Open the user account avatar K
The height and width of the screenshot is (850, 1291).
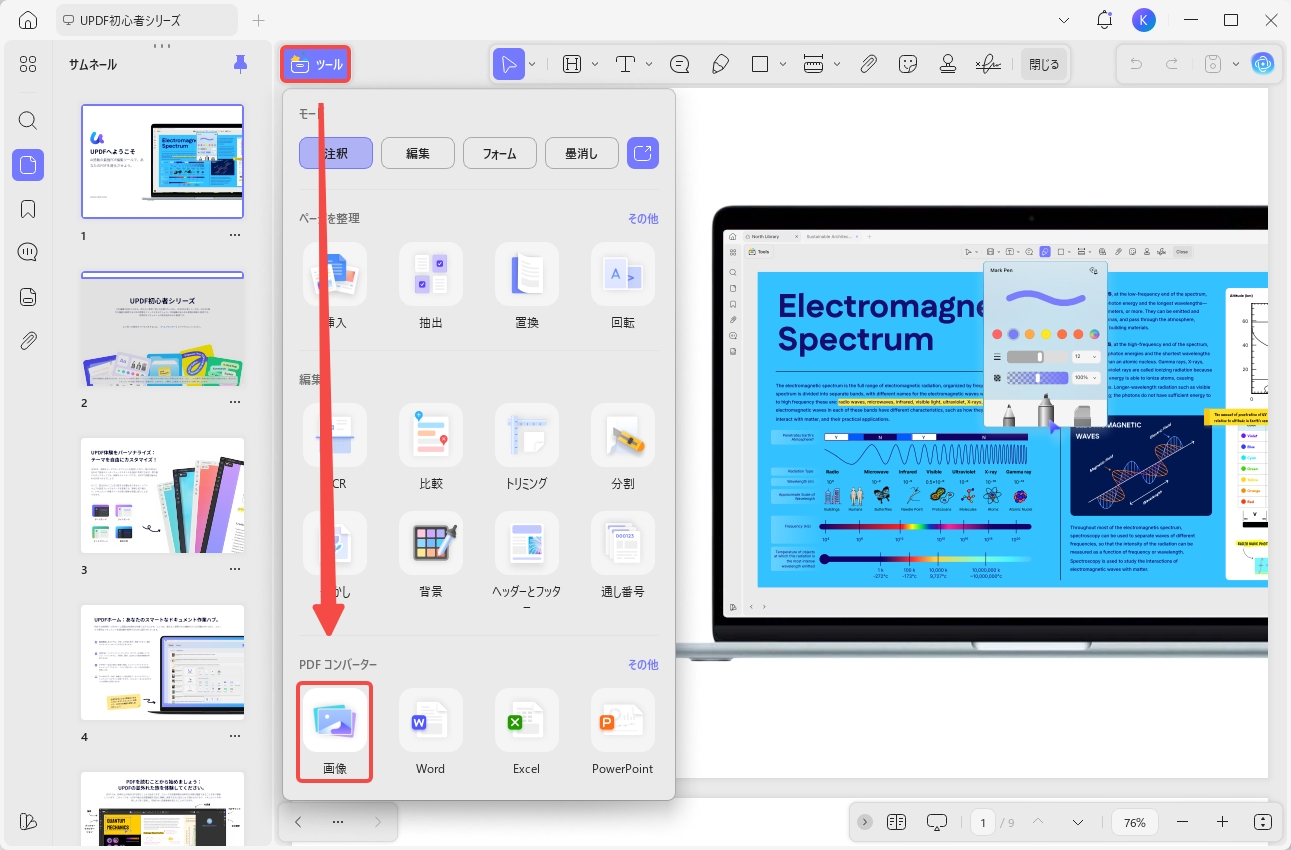click(x=1144, y=20)
